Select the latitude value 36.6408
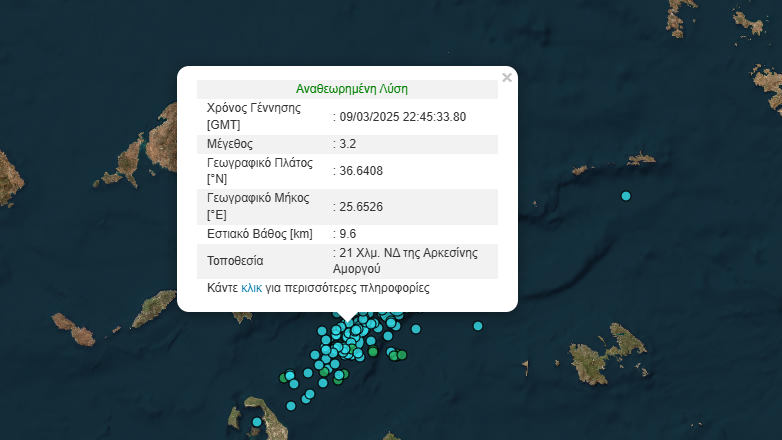The width and height of the screenshot is (782, 440). click(x=361, y=171)
